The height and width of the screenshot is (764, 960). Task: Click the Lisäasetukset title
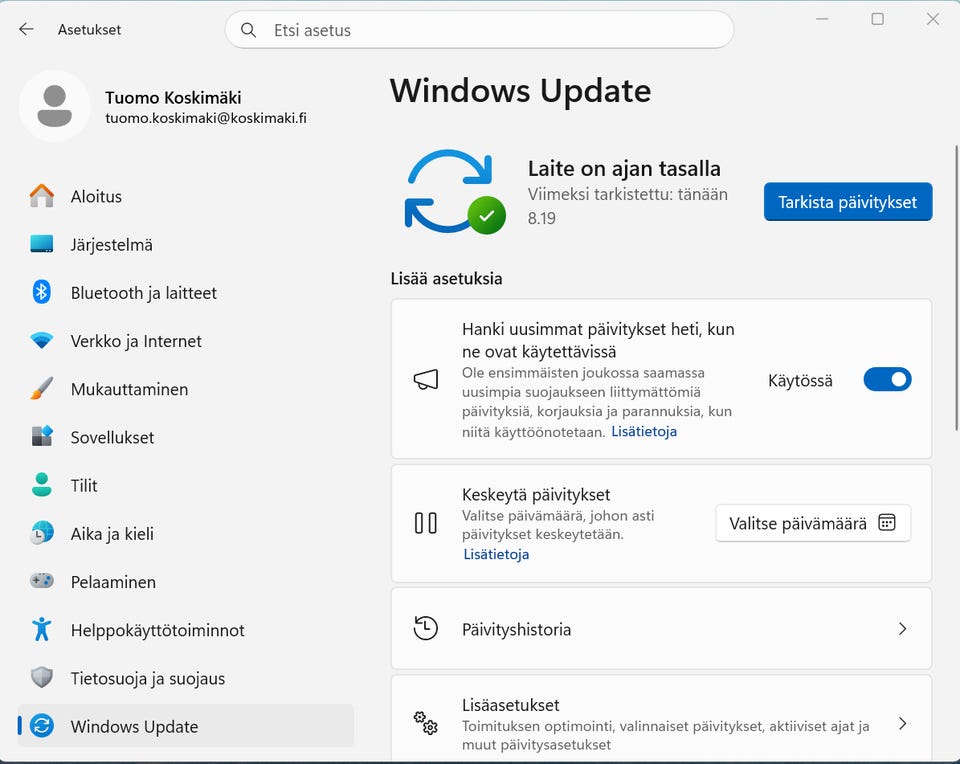click(x=511, y=705)
